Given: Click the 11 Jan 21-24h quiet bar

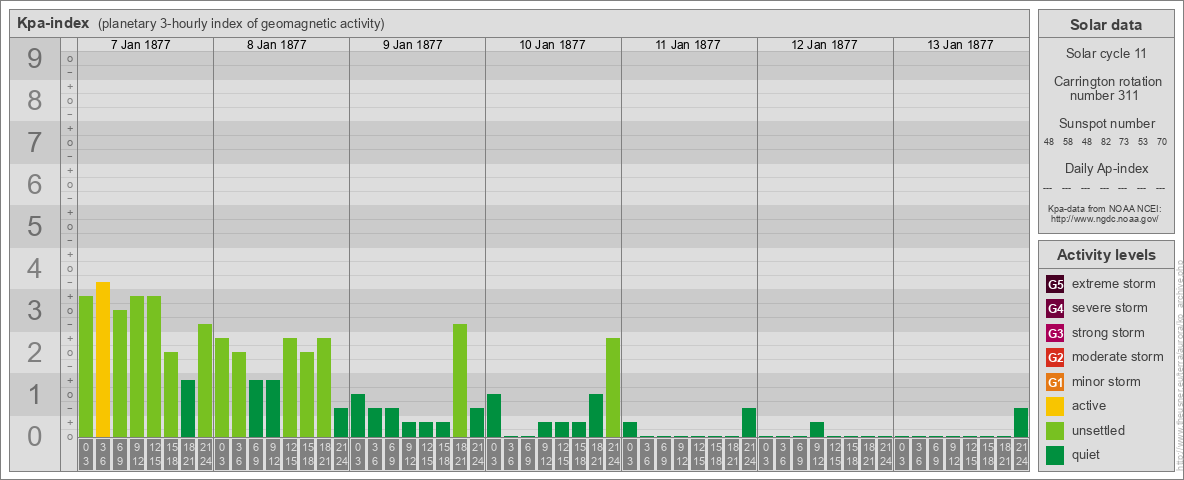Looking at the screenshot, I should (x=749, y=423).
